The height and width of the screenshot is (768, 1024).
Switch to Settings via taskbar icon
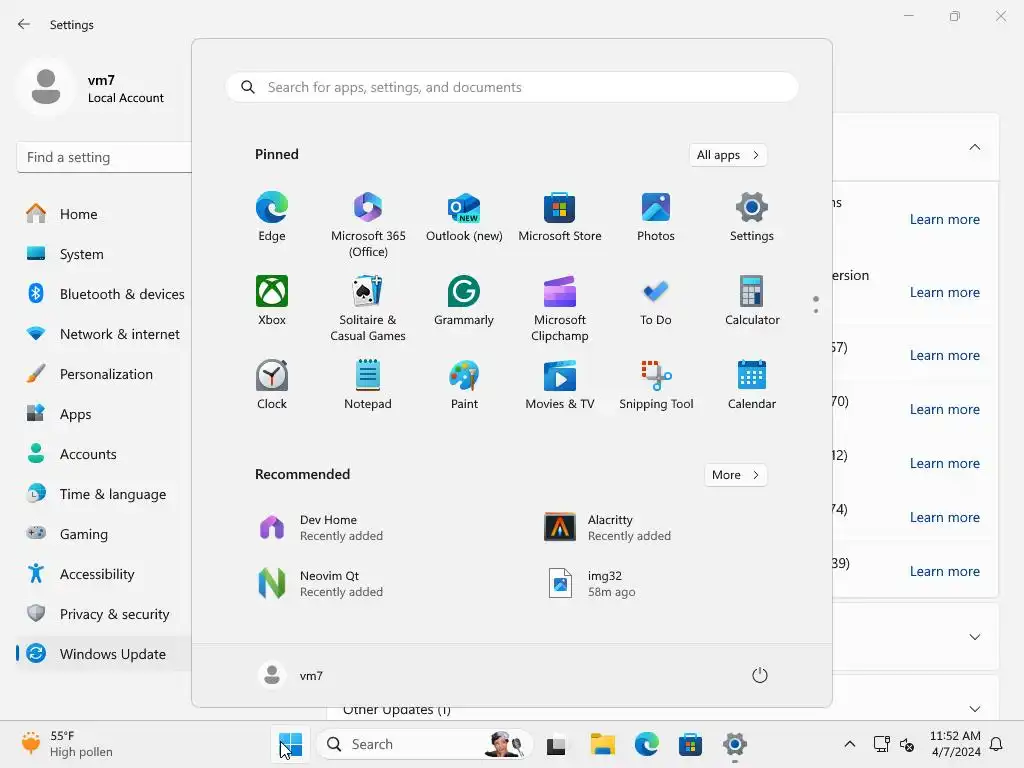click(735, 744)
